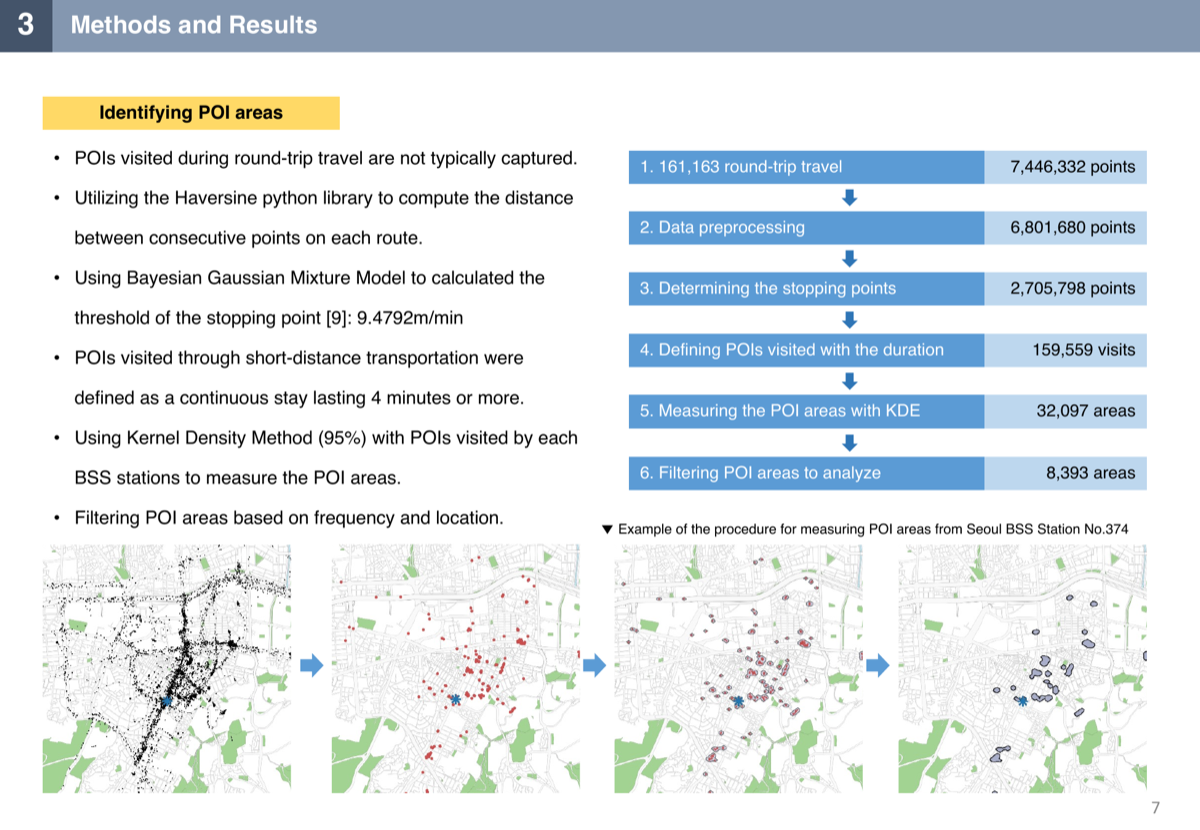This screenshot has width=1200, height=830.
Task: Select the value "159,559 visits"
Action: [1066, 350]
